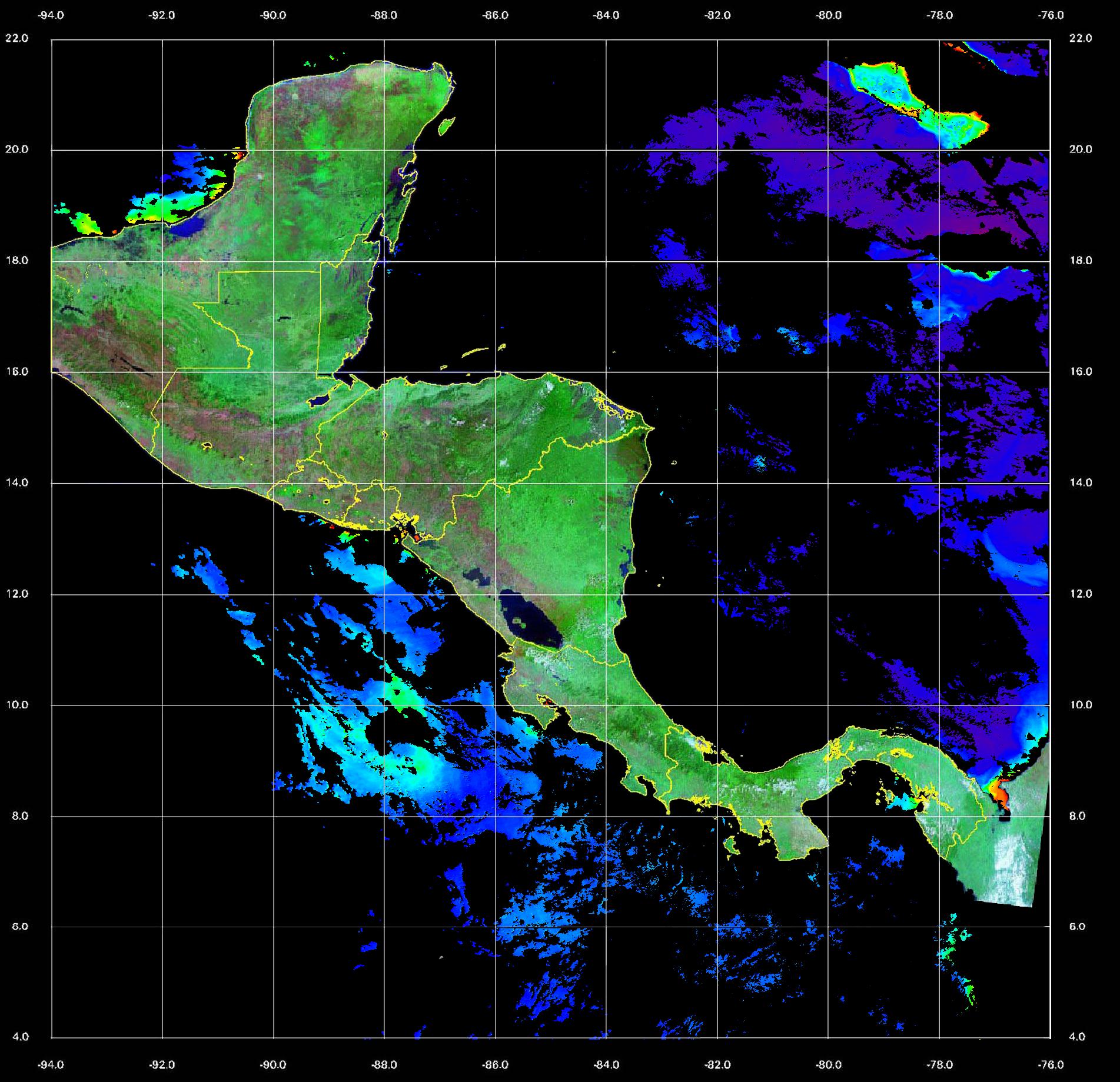This screenshot has width=1120, height=1082.
Task: Click the grid intersection at -90.0 and 20.0
Action: click(x=274, y=150)
